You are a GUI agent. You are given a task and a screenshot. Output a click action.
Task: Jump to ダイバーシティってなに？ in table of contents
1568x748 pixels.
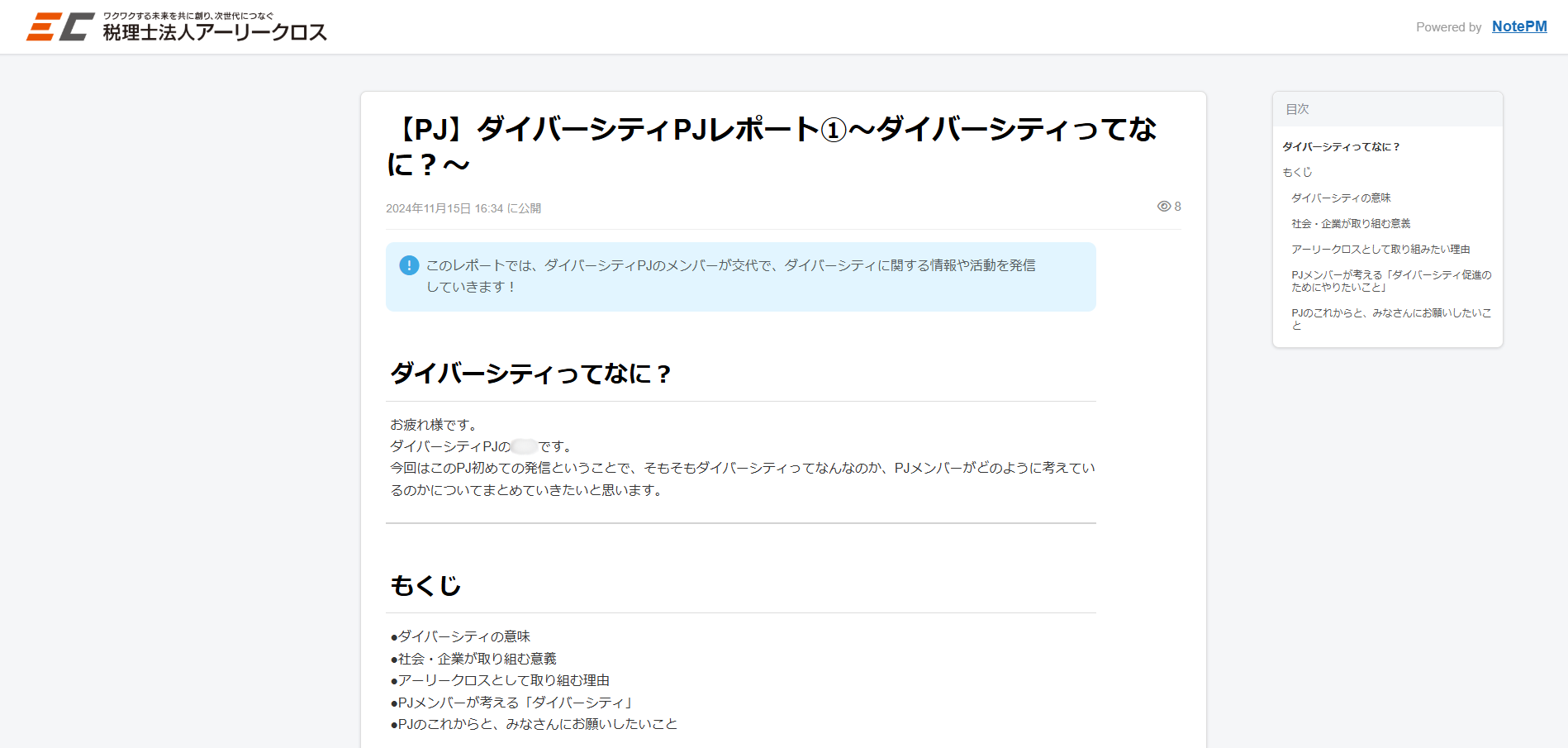1341,147
